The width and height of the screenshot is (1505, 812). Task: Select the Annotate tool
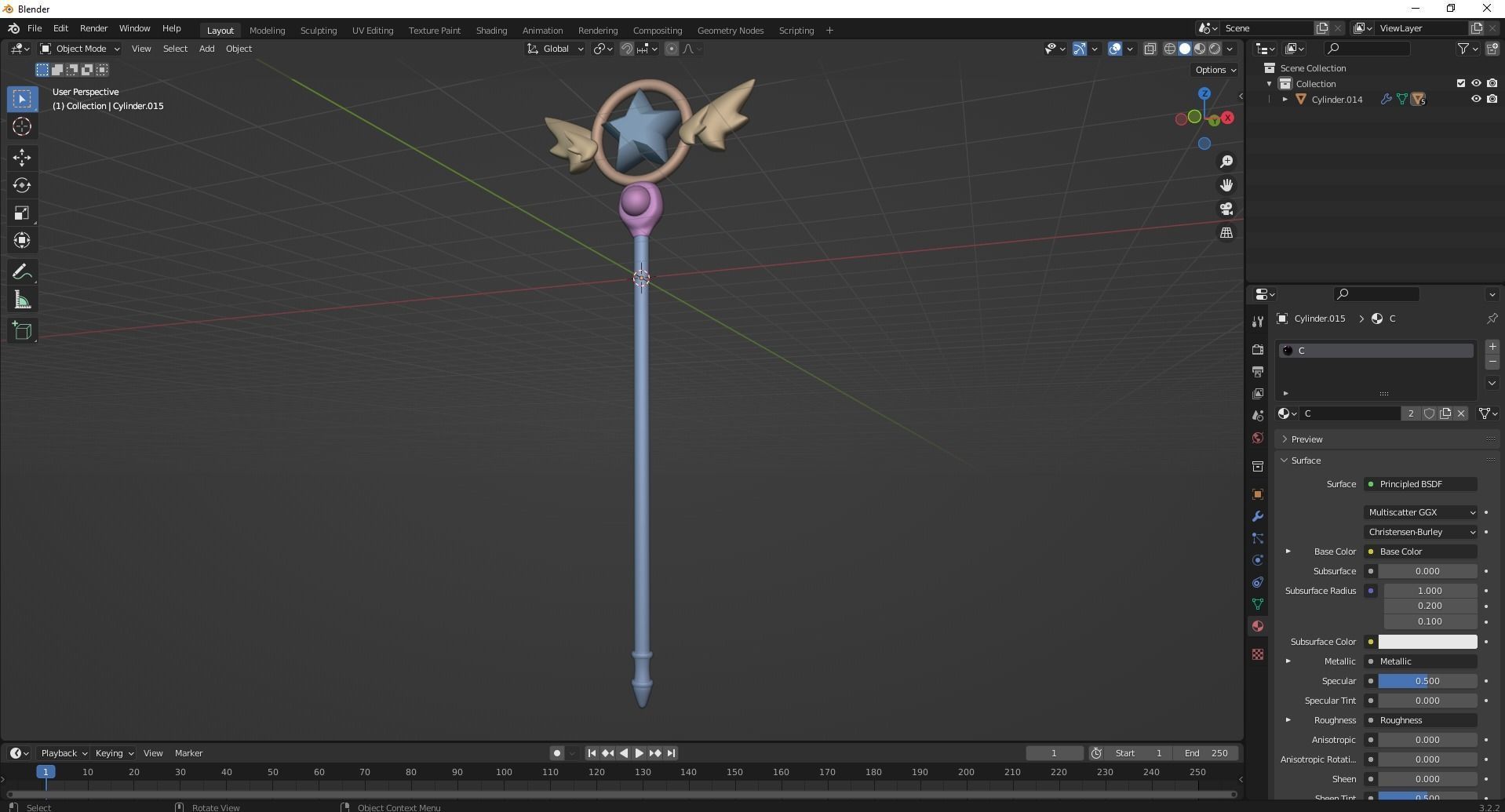(x=22, y=272)
